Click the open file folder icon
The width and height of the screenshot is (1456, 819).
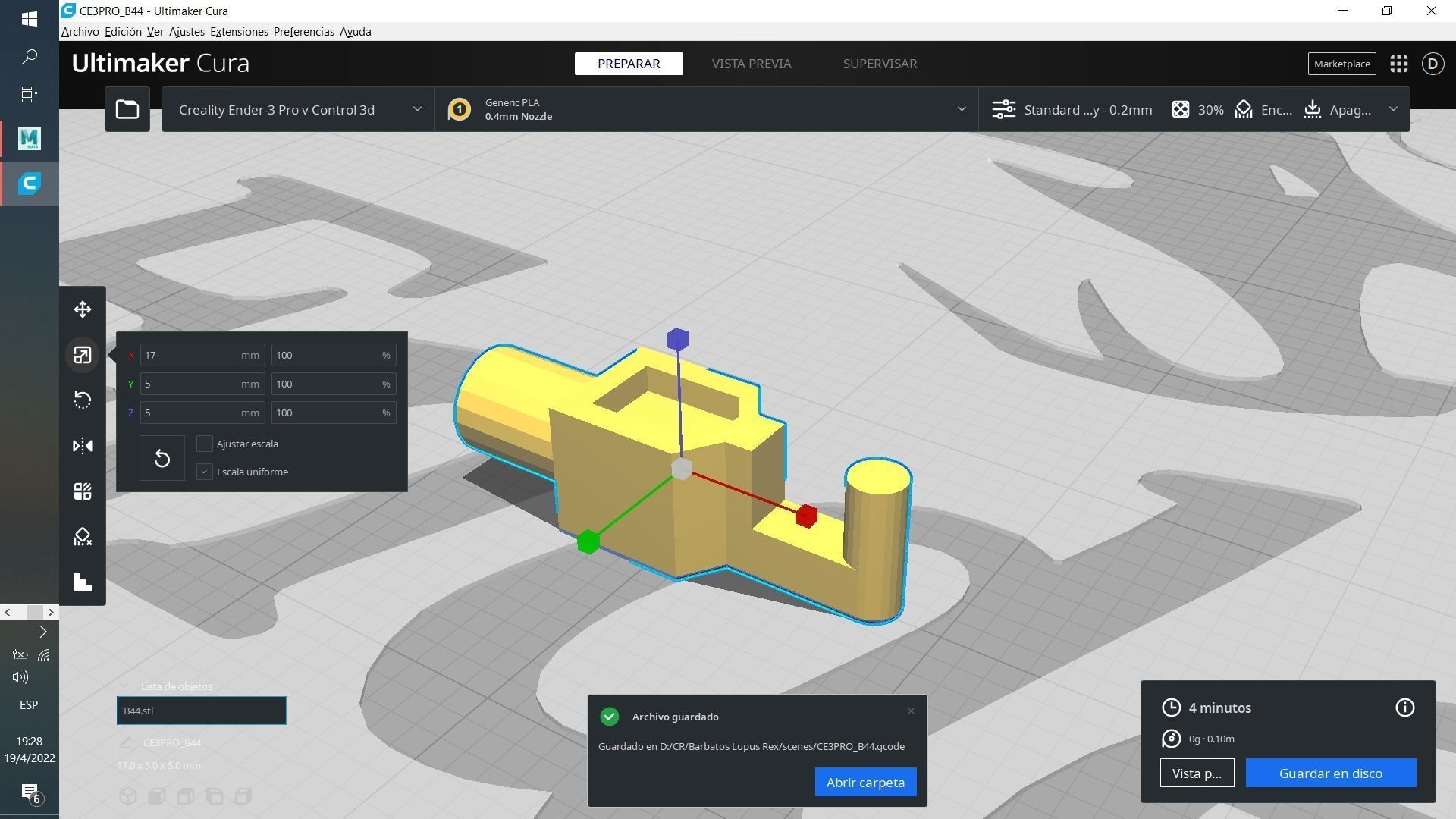(x=127, y=110)
